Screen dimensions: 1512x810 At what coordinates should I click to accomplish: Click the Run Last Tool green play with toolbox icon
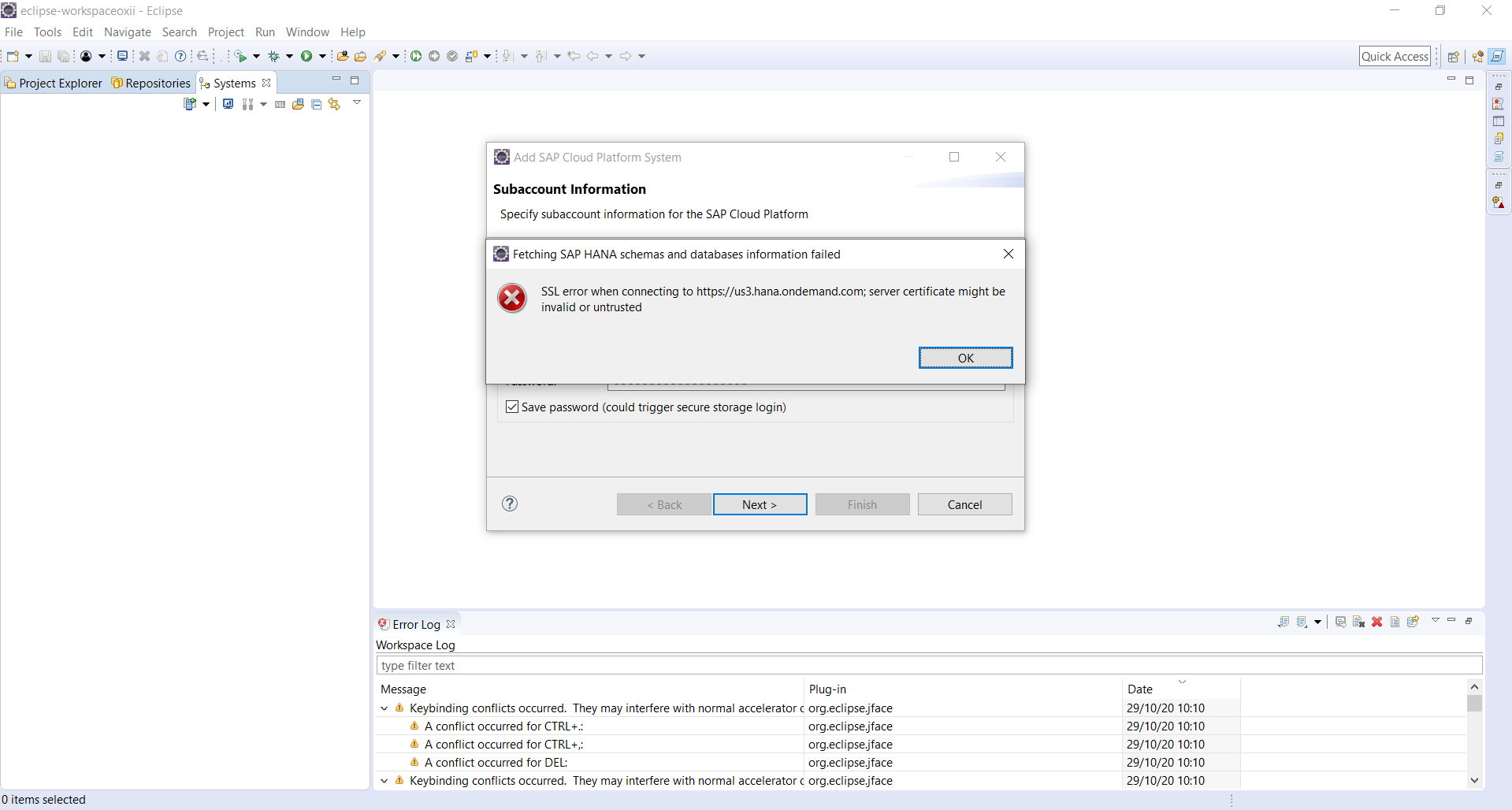[x=240, y=56]
